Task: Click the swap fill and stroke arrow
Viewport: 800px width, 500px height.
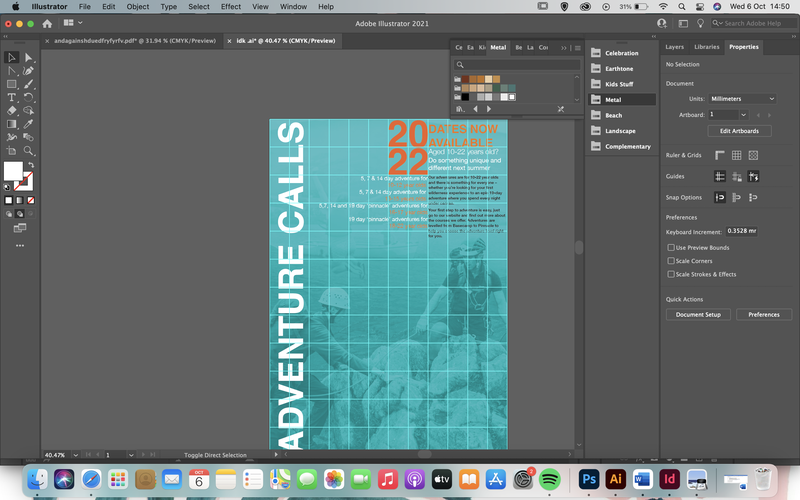Action: point(31,165)
